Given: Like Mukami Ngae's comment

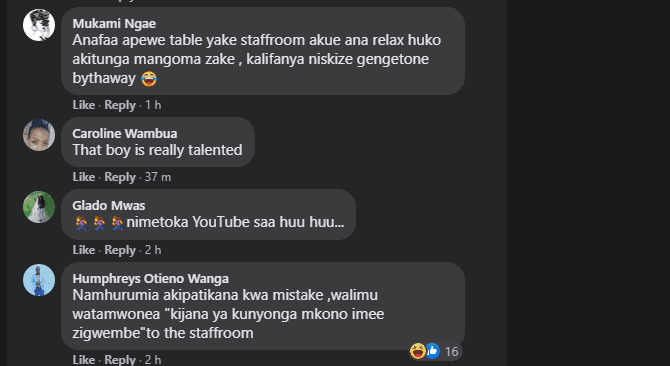Looking at the screenshot, I should pyautogui.click(x=84, y=105).
